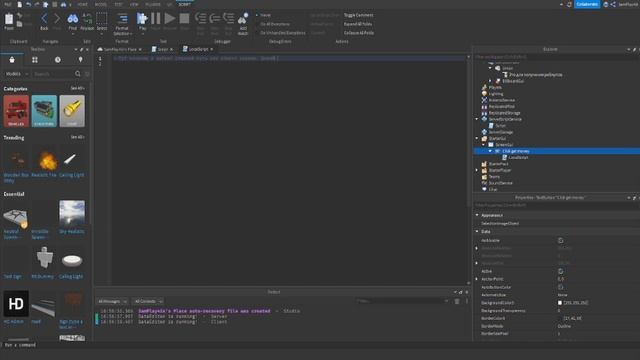This screenshot has height=360, width=640.
Task: Clear the Output panel with trash icon
Action: pyautogui.click(x=457, y=301)
